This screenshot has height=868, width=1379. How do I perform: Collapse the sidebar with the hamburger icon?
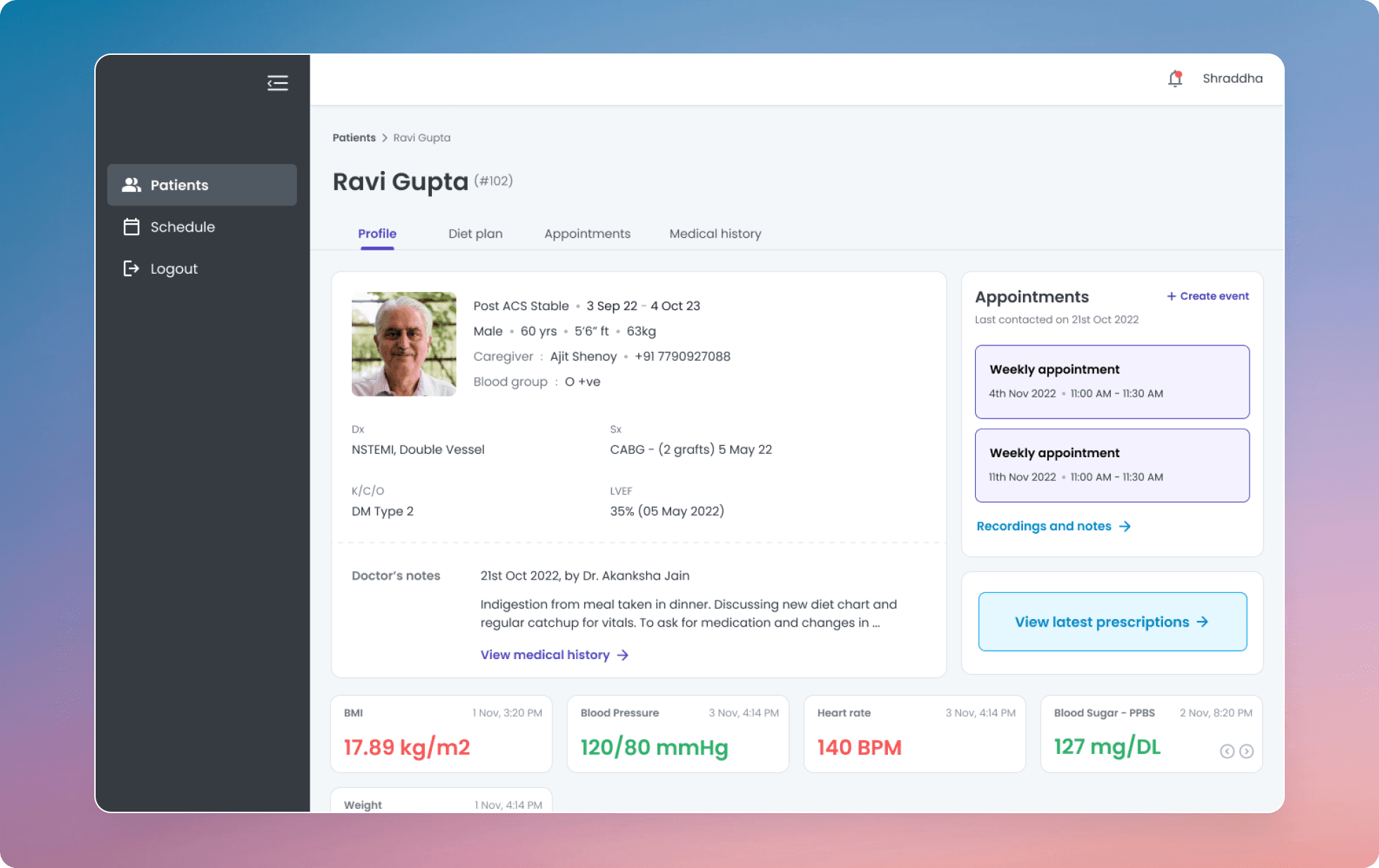(278, 83)
